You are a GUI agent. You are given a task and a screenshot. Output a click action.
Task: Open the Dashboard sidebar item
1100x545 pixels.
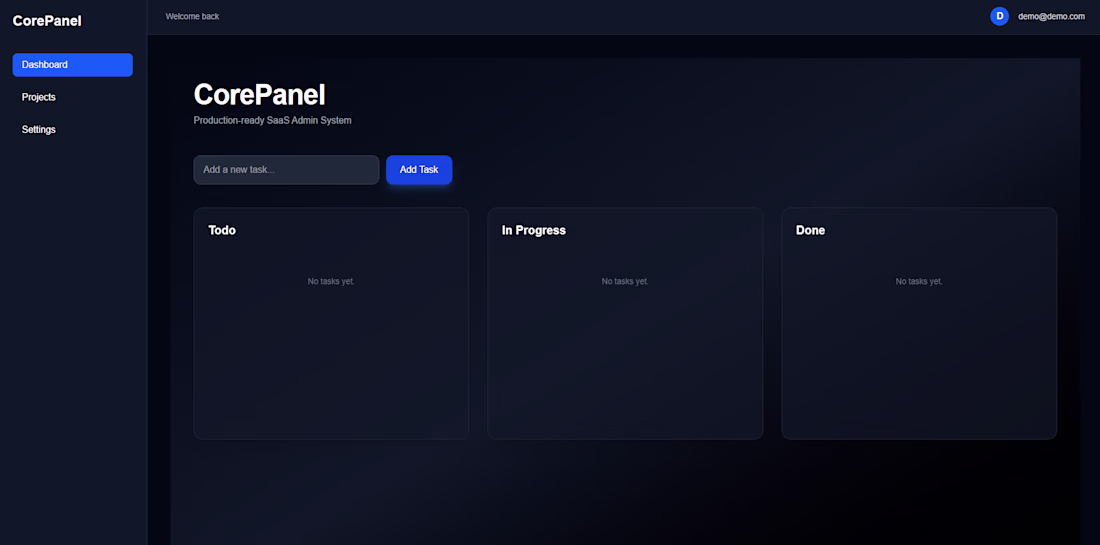pos(72,65)
